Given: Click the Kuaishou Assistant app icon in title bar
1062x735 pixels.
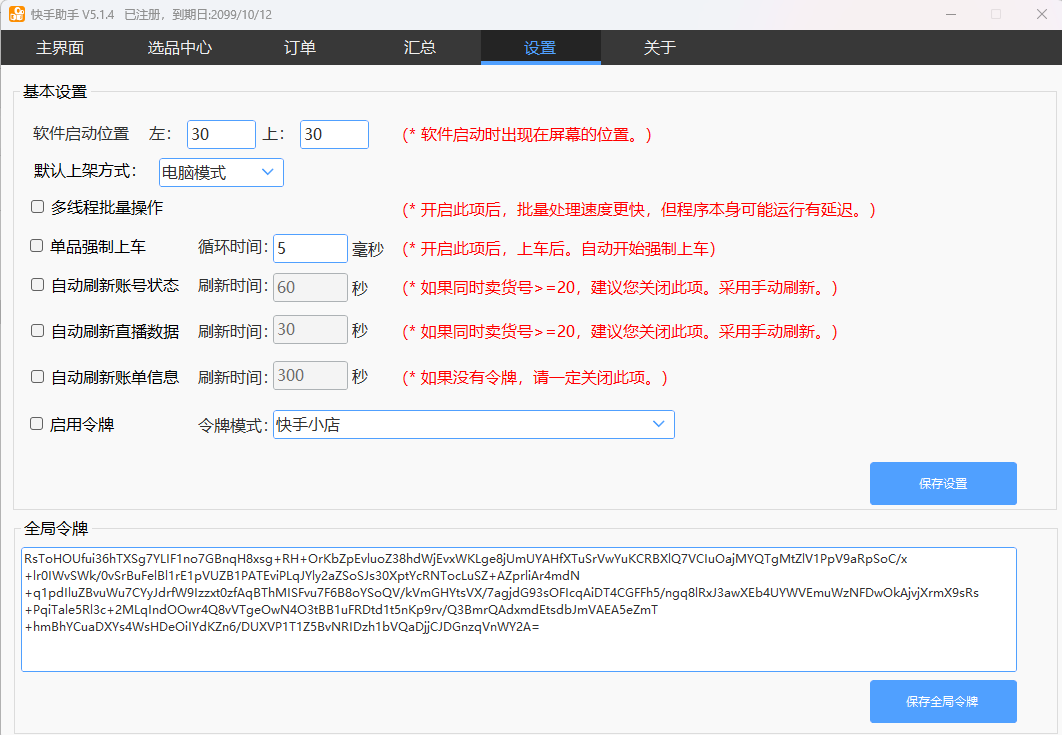Looking at the screenshot, I should coord(17,14).
